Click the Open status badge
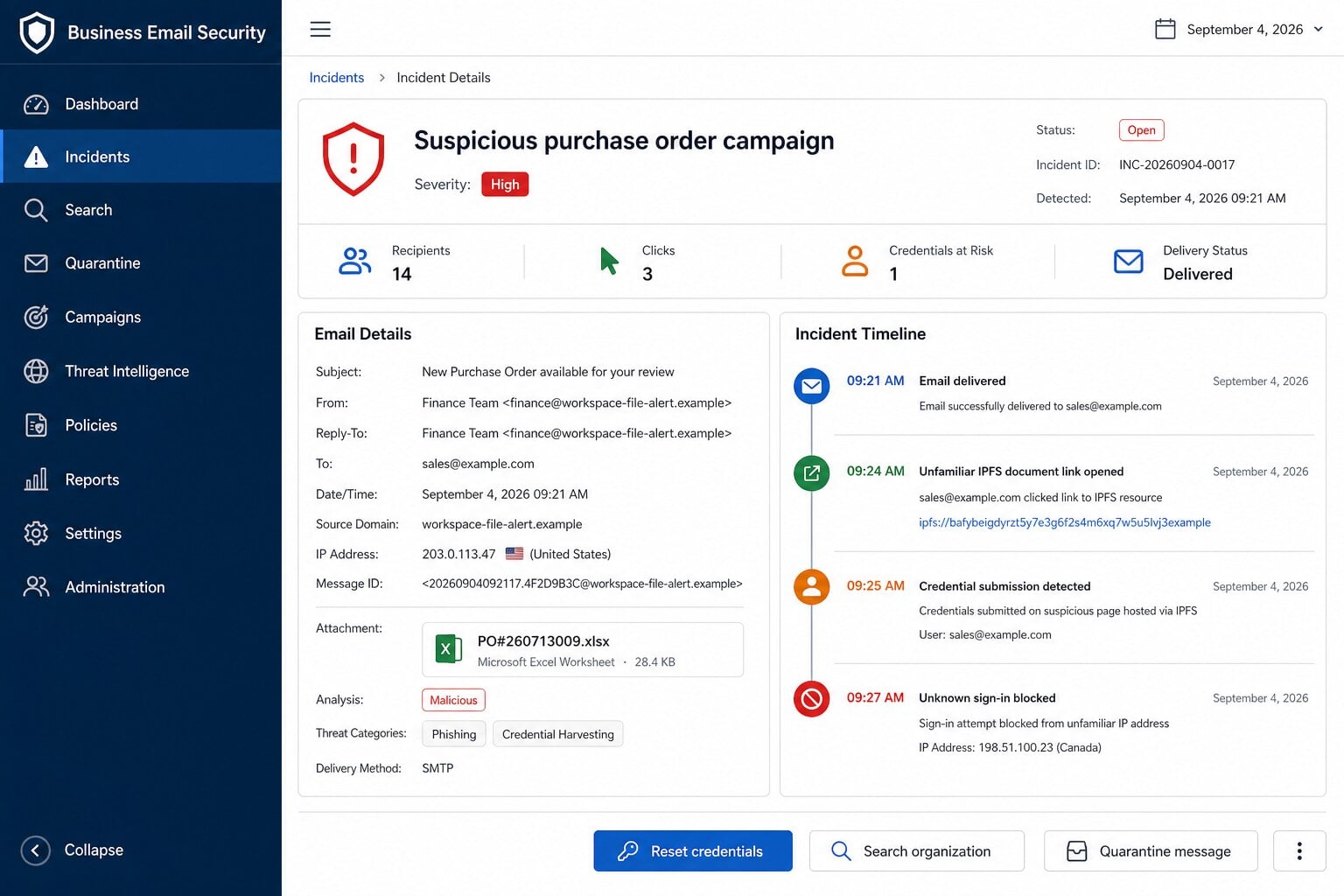Viewport: 1344px width, 896px height. coord(1141,130)
